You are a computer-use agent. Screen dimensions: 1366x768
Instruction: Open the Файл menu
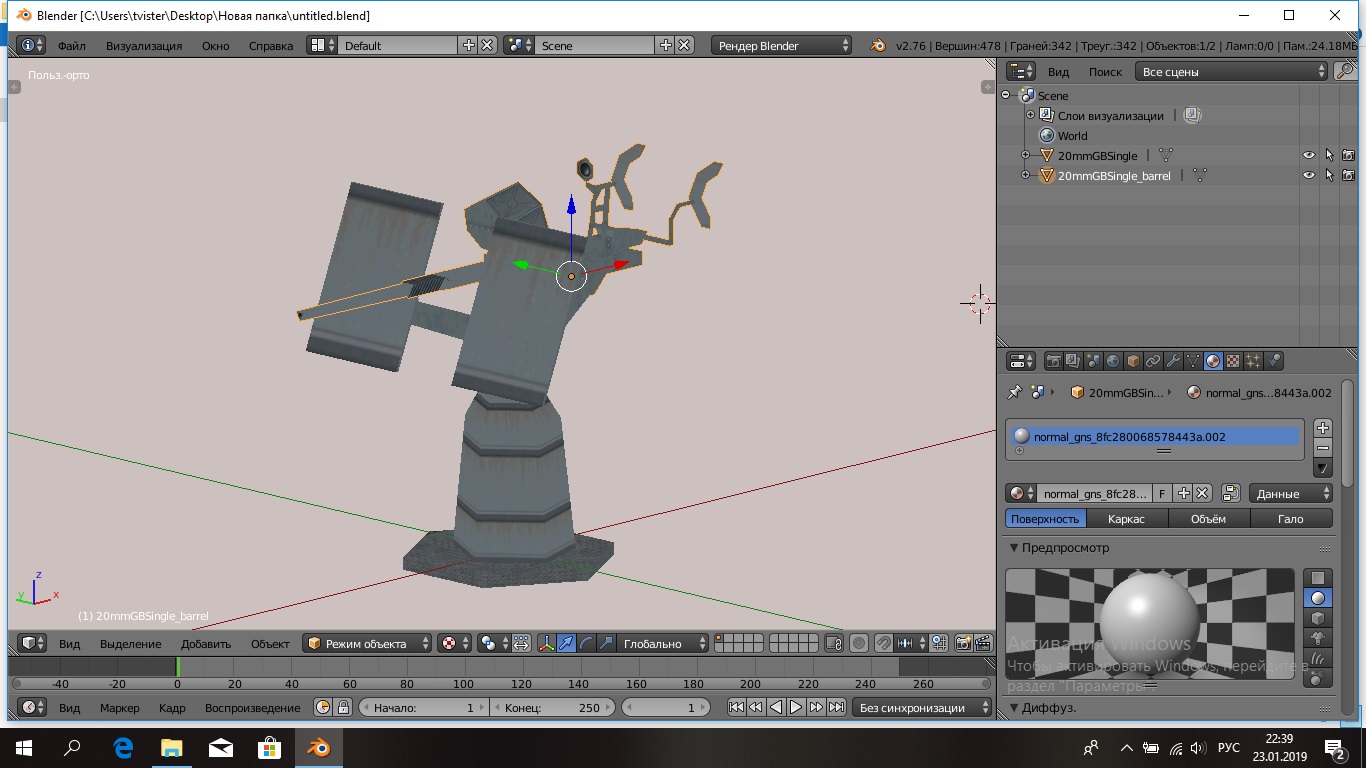coord(71,46)
